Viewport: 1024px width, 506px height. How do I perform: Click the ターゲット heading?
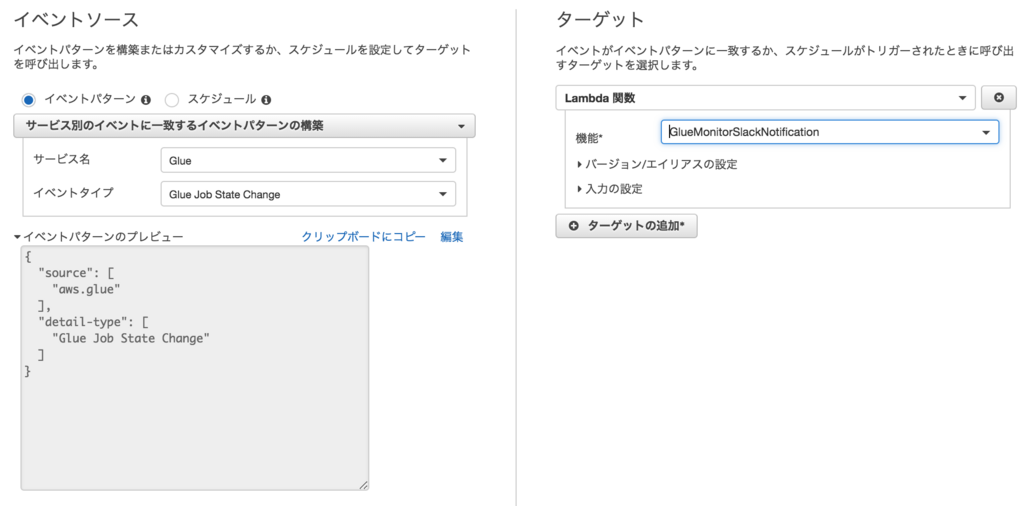click(x=600, y=20)
